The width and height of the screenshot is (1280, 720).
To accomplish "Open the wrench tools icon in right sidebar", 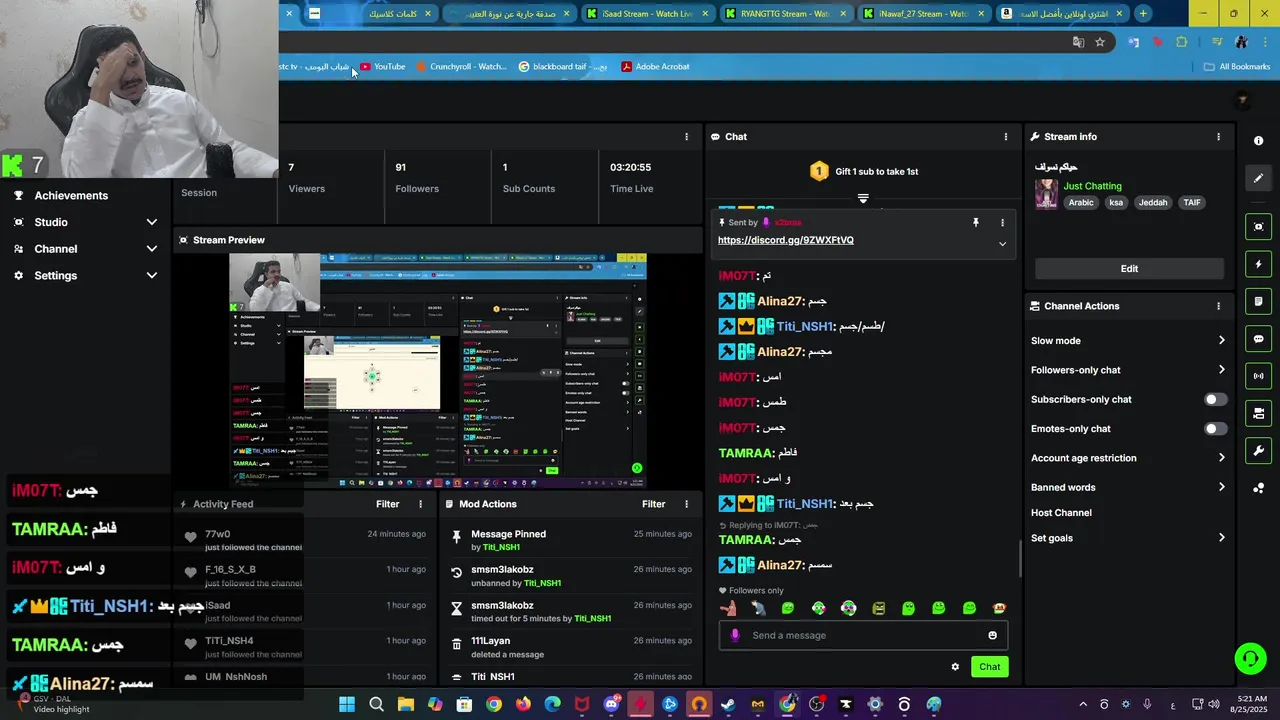I will point(1258,450).
